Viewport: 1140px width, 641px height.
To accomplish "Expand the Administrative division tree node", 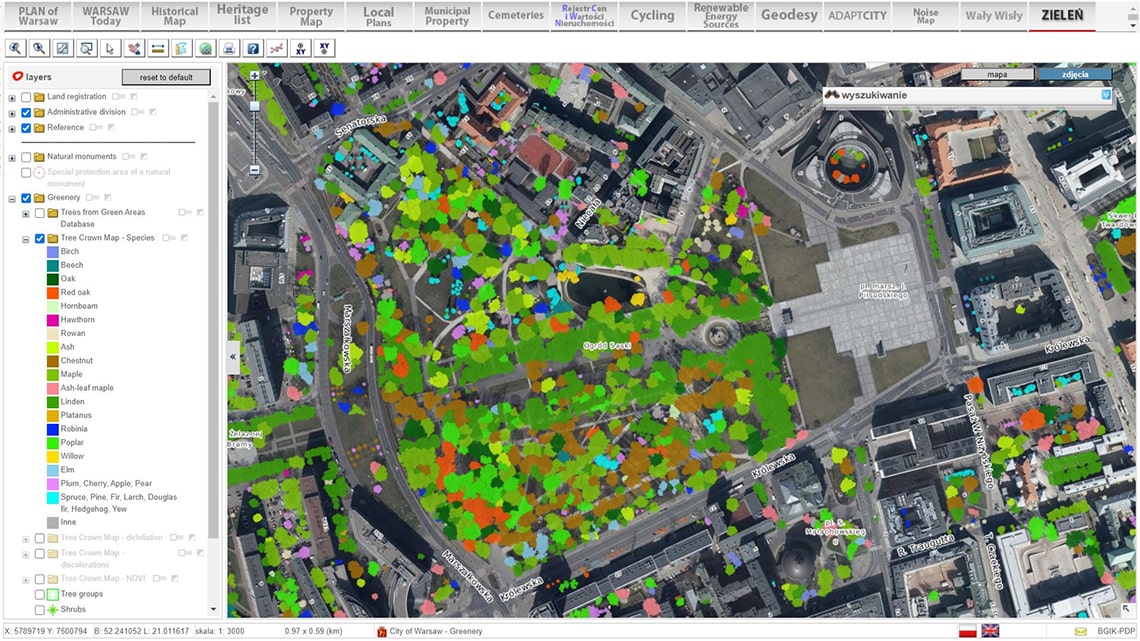I will click(12, 113).
